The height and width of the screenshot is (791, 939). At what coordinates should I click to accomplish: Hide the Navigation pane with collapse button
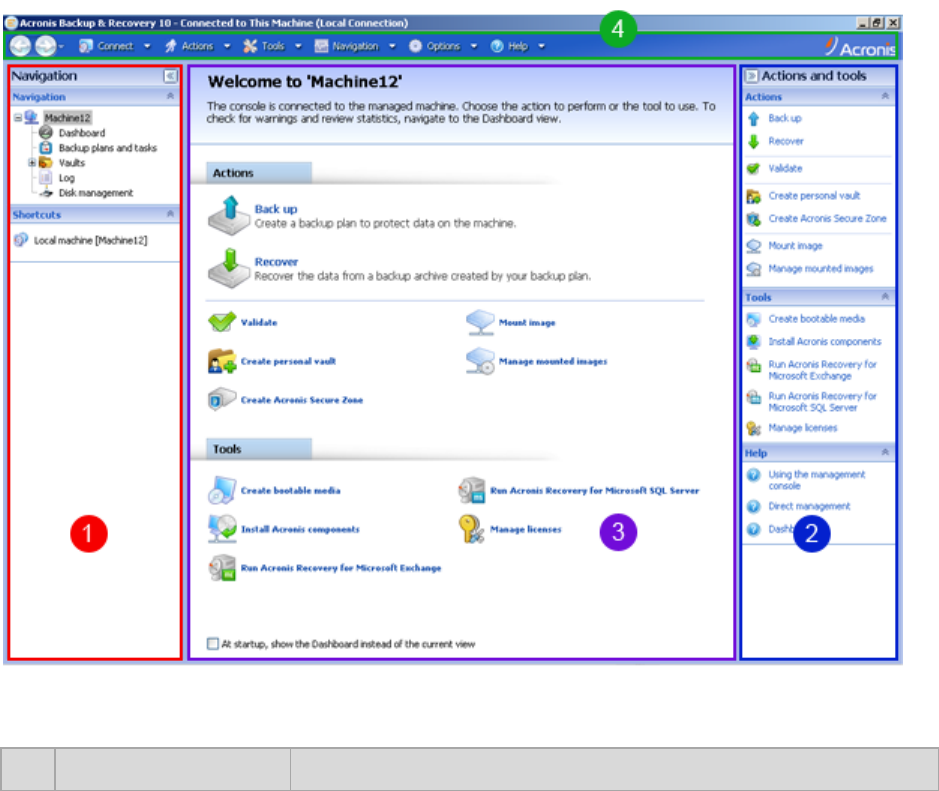tap(170, 76)
